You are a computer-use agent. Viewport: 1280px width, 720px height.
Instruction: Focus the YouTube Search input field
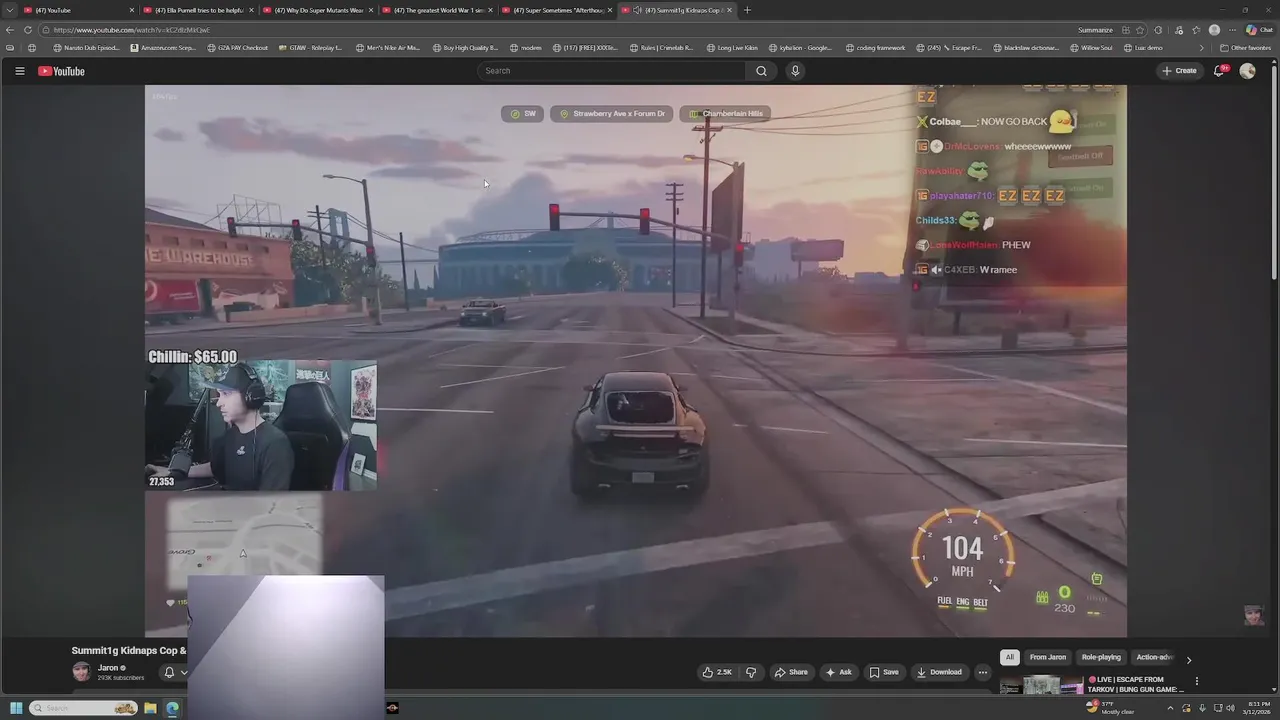[x=612, y=71]
